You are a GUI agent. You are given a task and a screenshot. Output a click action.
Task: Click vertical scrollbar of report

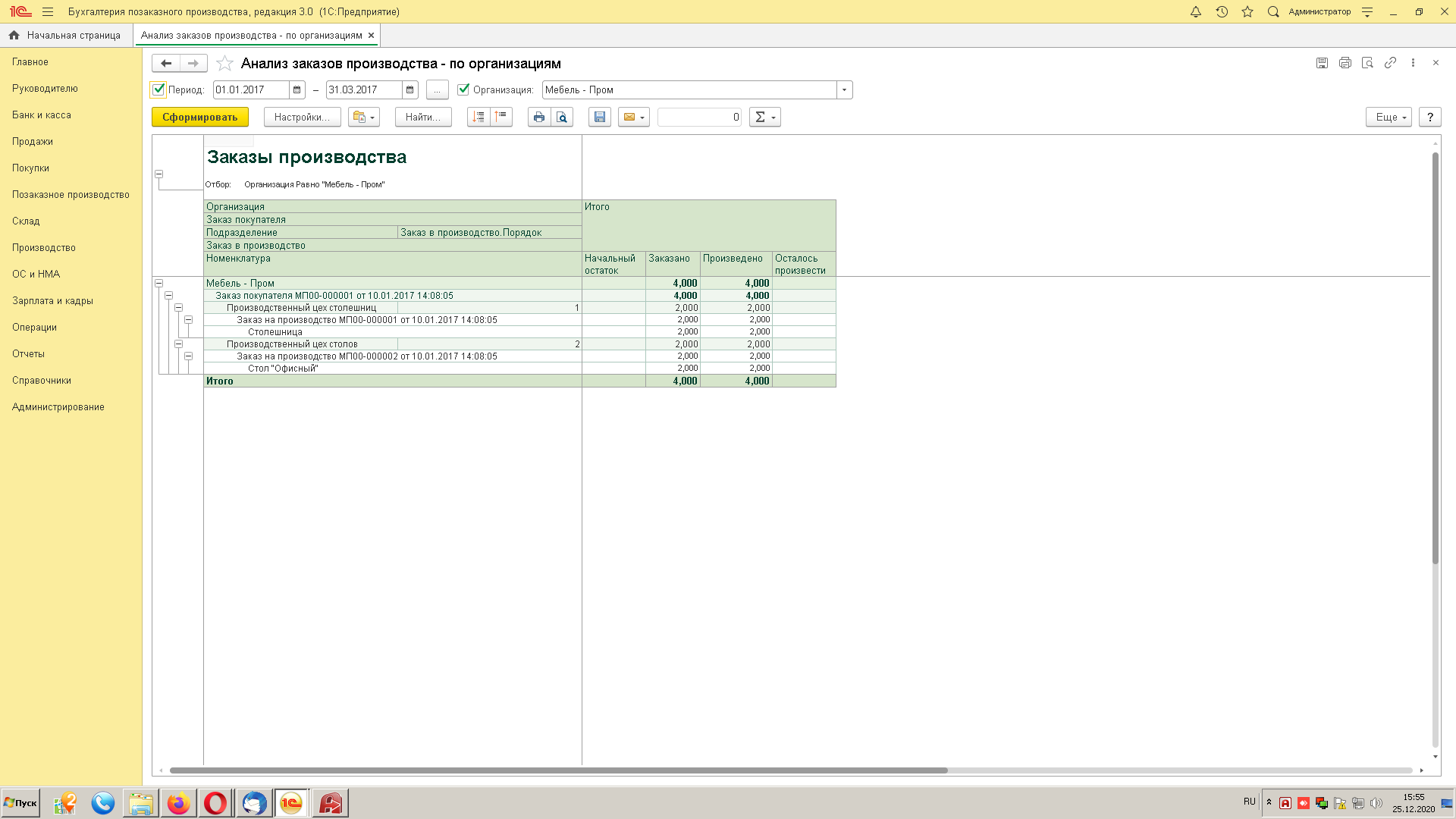[1435, 358]
